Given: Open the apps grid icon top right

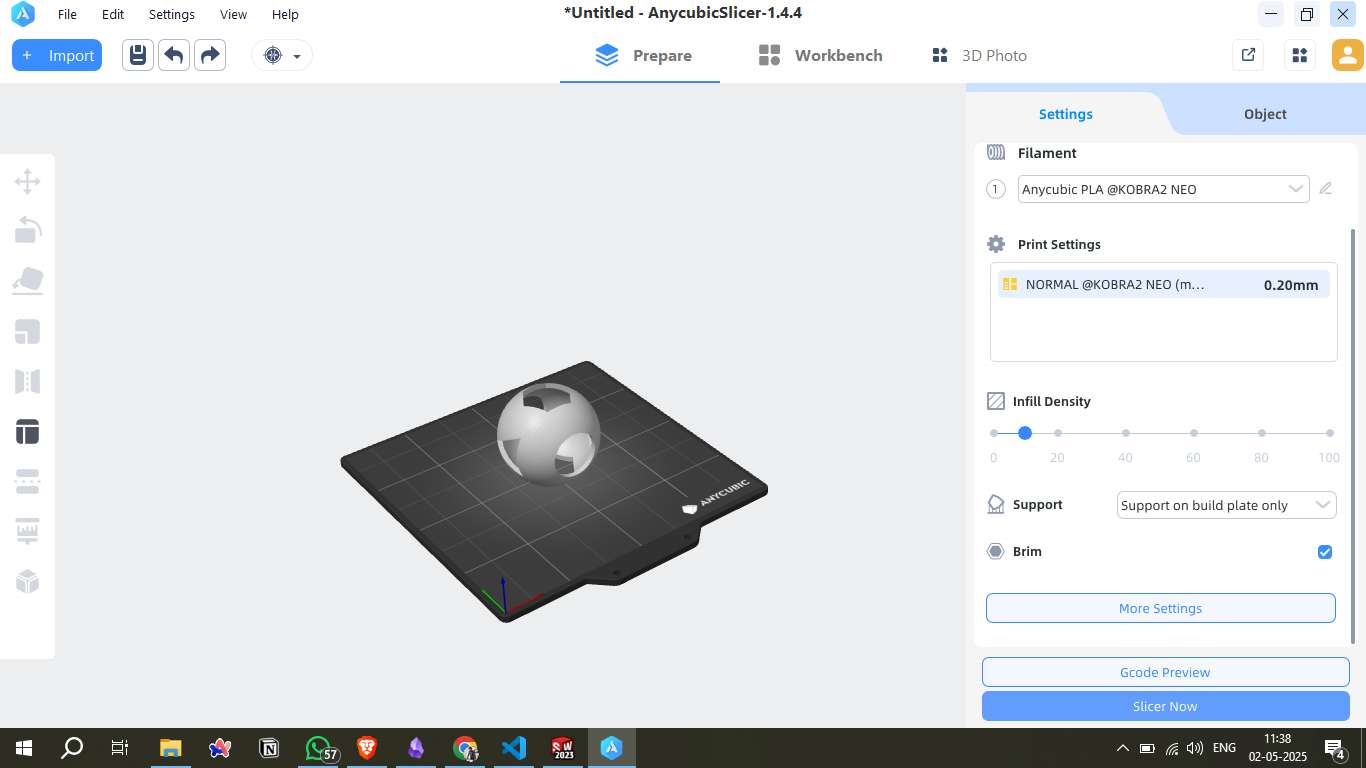Looking at the screenshot, I should (1300, 55).
